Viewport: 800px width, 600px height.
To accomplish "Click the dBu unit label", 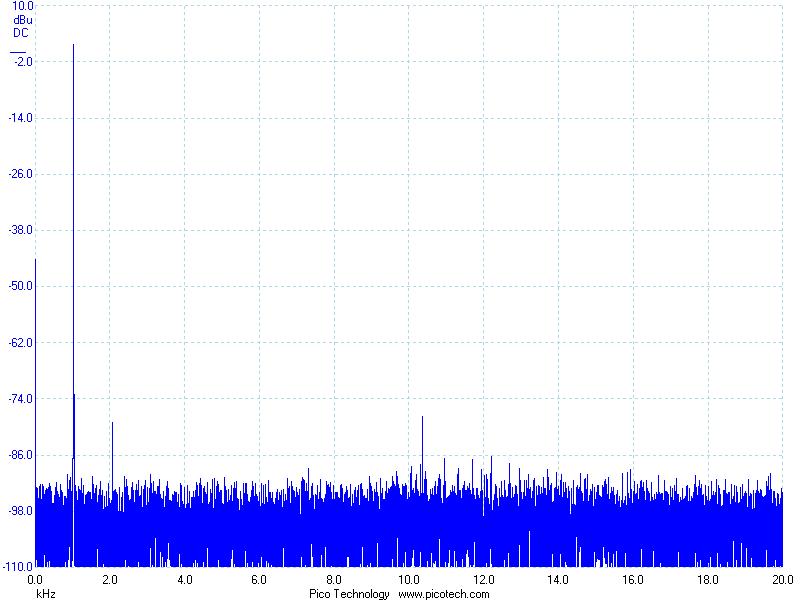I will pyautogui.click(x=22, y=20).
